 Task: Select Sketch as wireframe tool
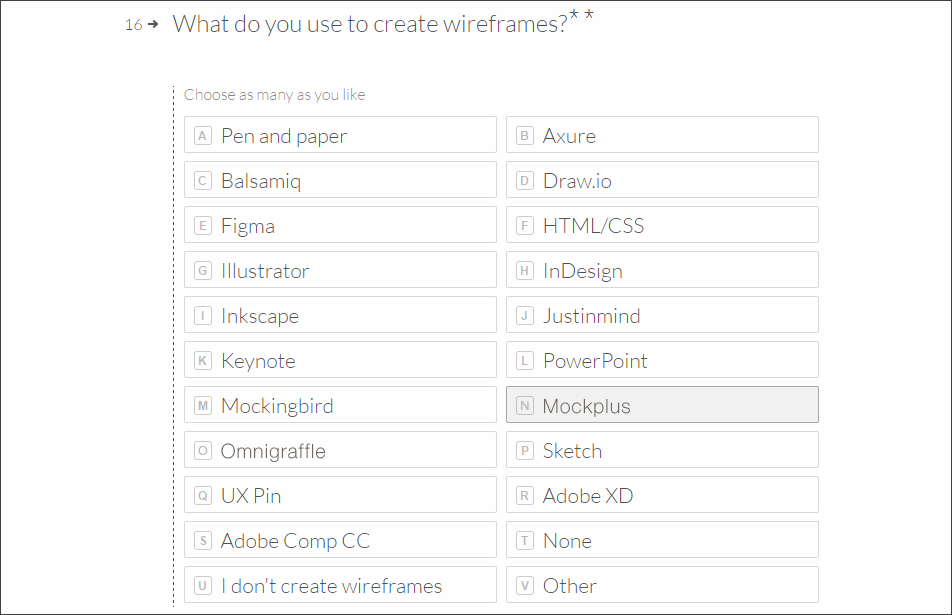pyautogui.click(x=662, y=450)
